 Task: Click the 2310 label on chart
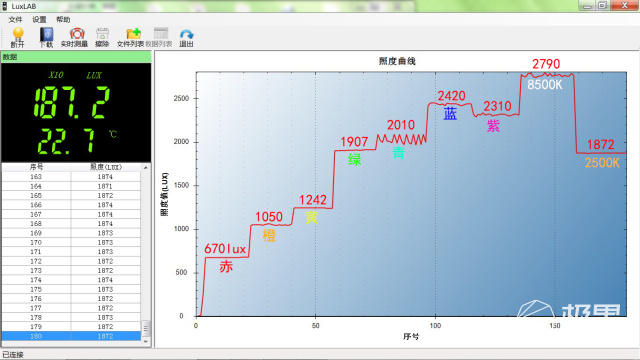pos(498,107)
